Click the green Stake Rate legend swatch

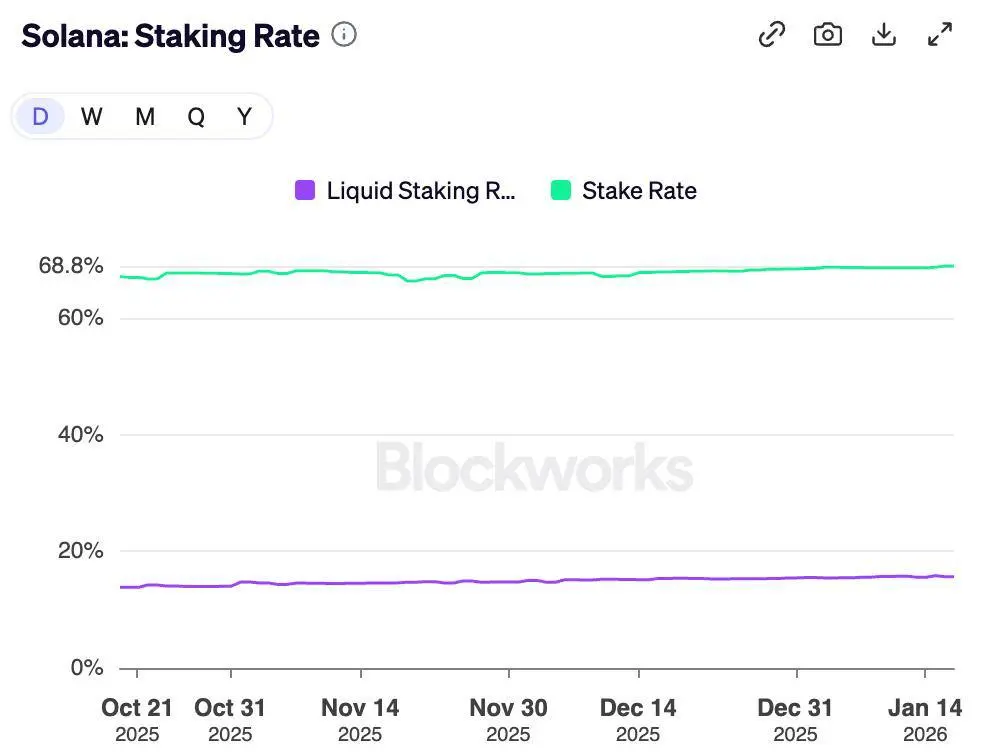point(561,190)
